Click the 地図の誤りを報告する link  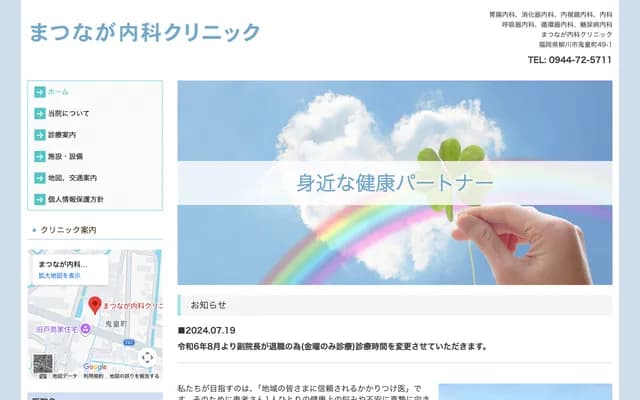pyautogui.click(x=134, y=376)
